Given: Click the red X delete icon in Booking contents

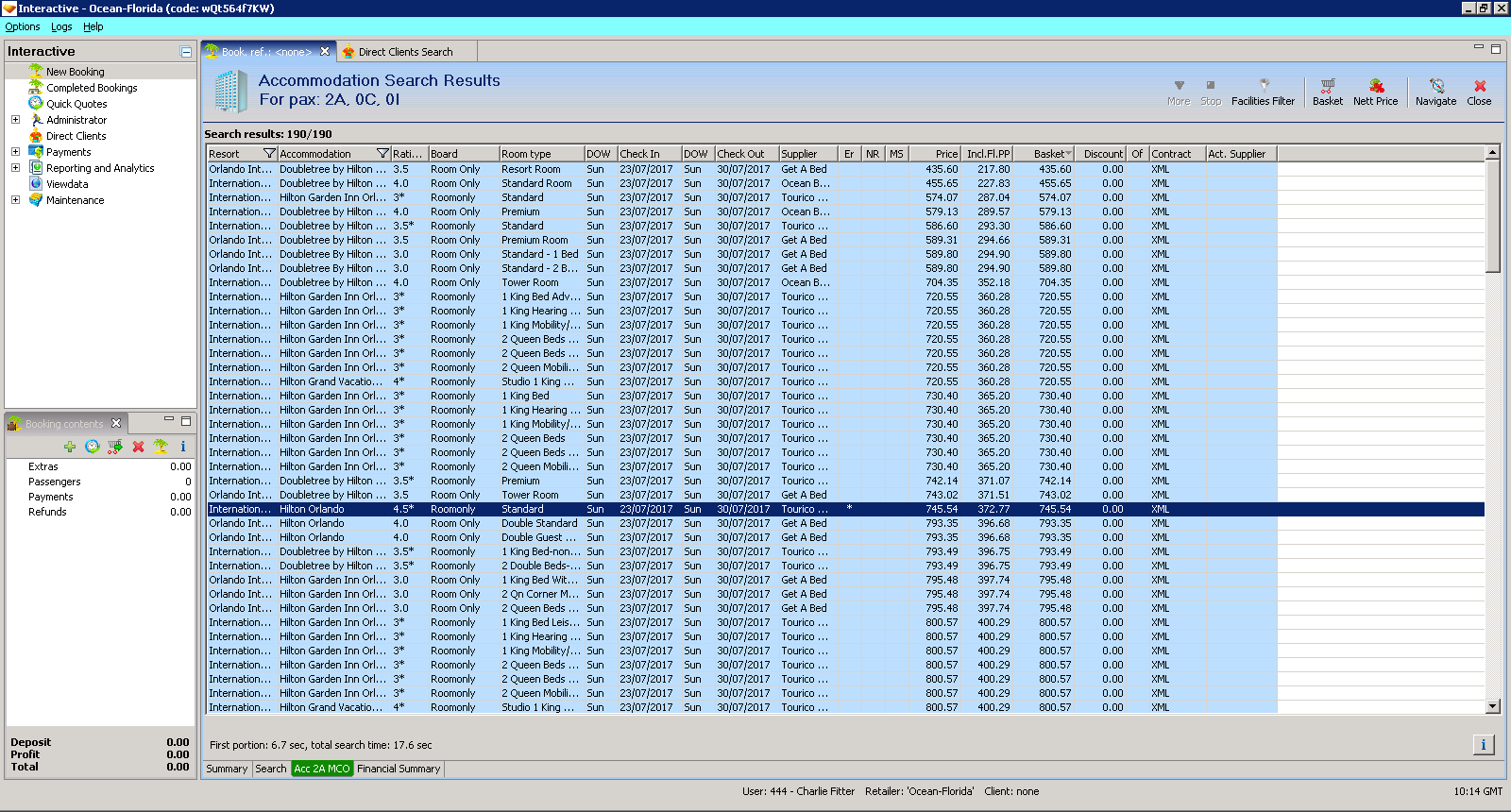Looking at the screenshot, I should click(138, 447).
